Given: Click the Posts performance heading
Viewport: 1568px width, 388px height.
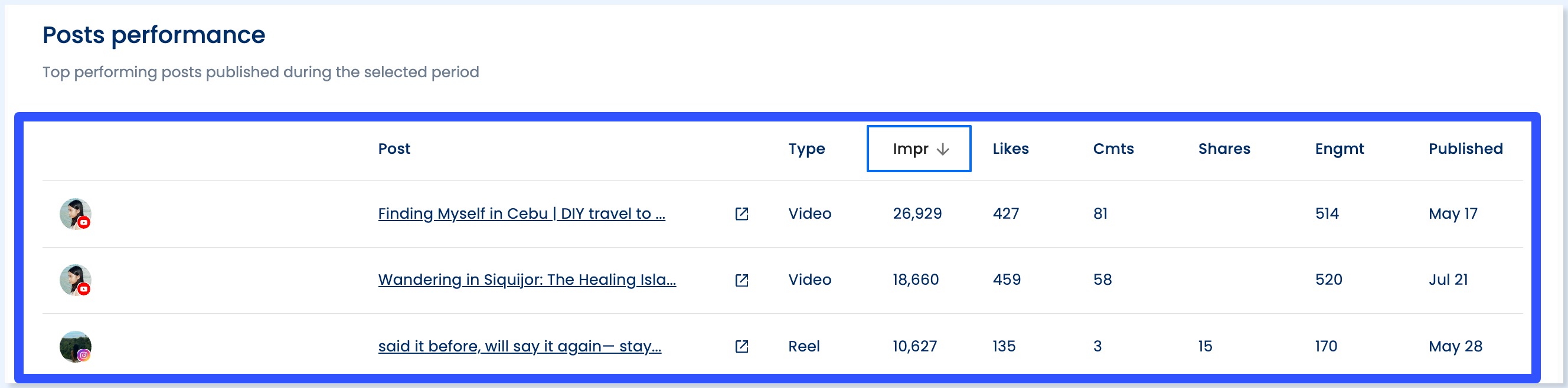Looking at the screenshot, I should pyautogui.click(x=153, y=35).
